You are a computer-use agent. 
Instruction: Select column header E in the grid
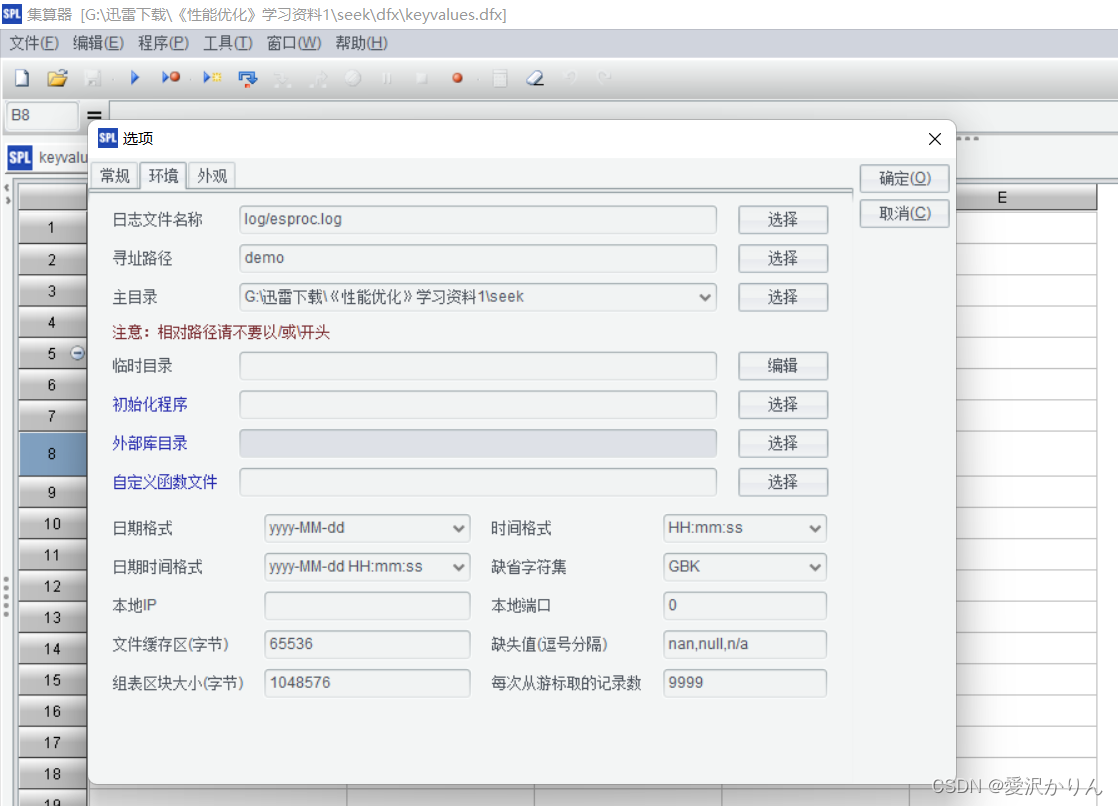click(1002, 198)
